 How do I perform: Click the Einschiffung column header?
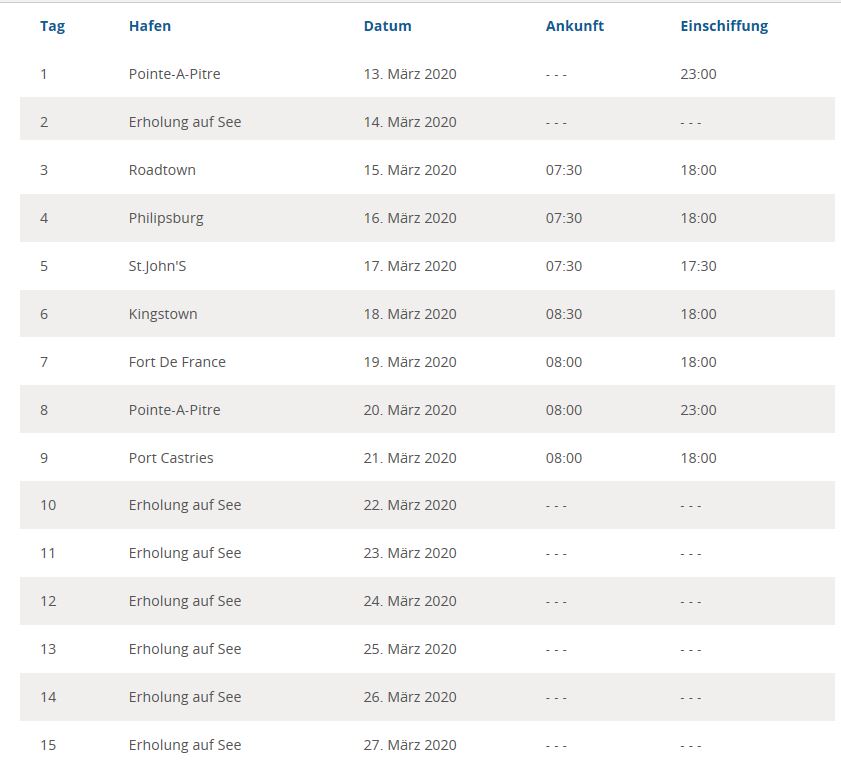[x=723, y=26]
